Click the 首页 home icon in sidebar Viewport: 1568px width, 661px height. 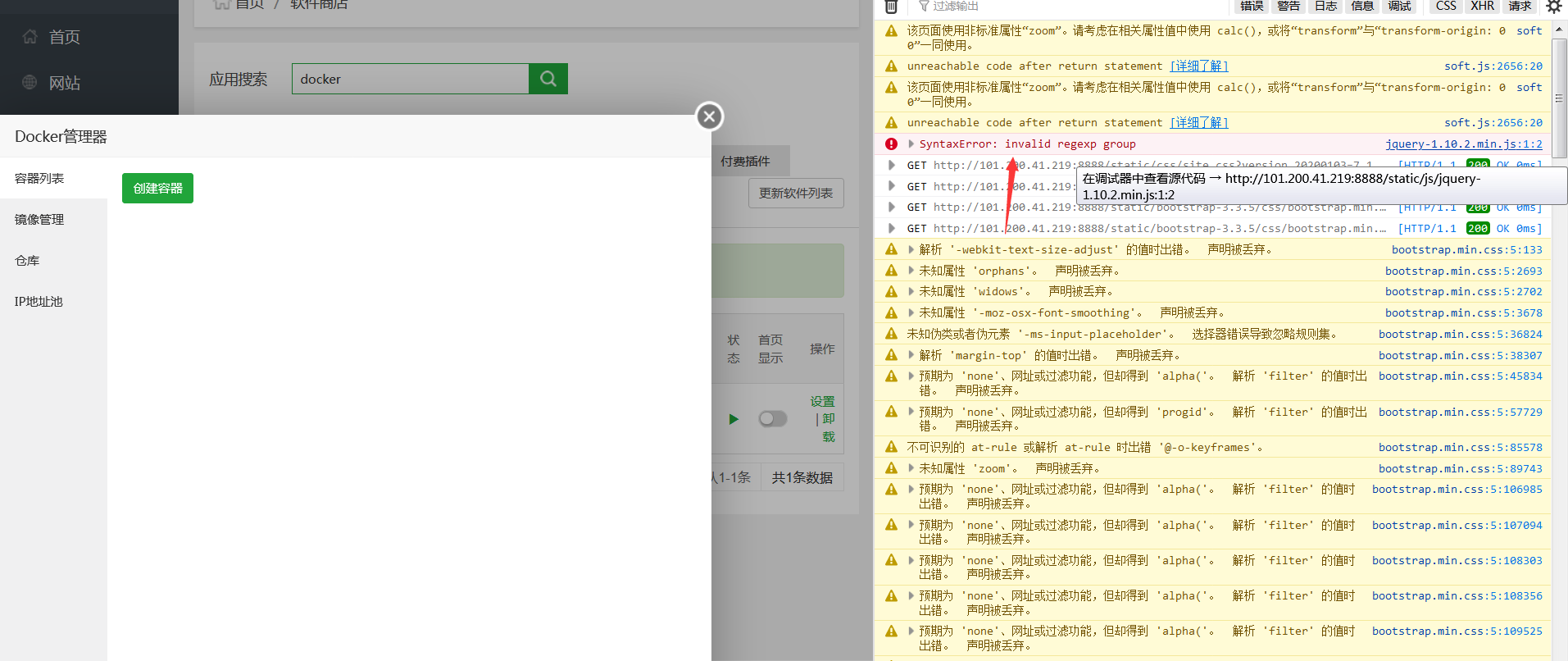pyautogui.click(x=30, y=37)
